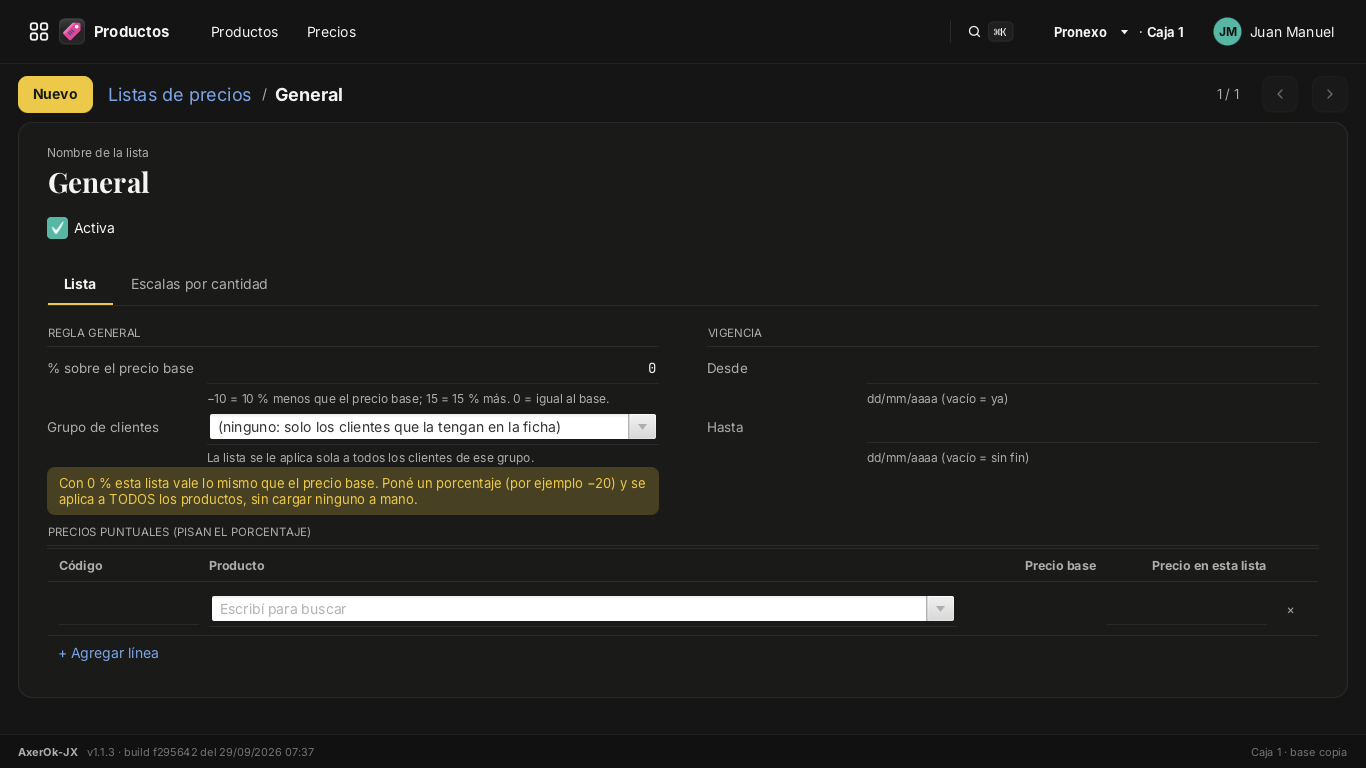This screenshot has height=768, width=1366.
Task: Switch to Escalas por cantidad tab
Action: 199,284
